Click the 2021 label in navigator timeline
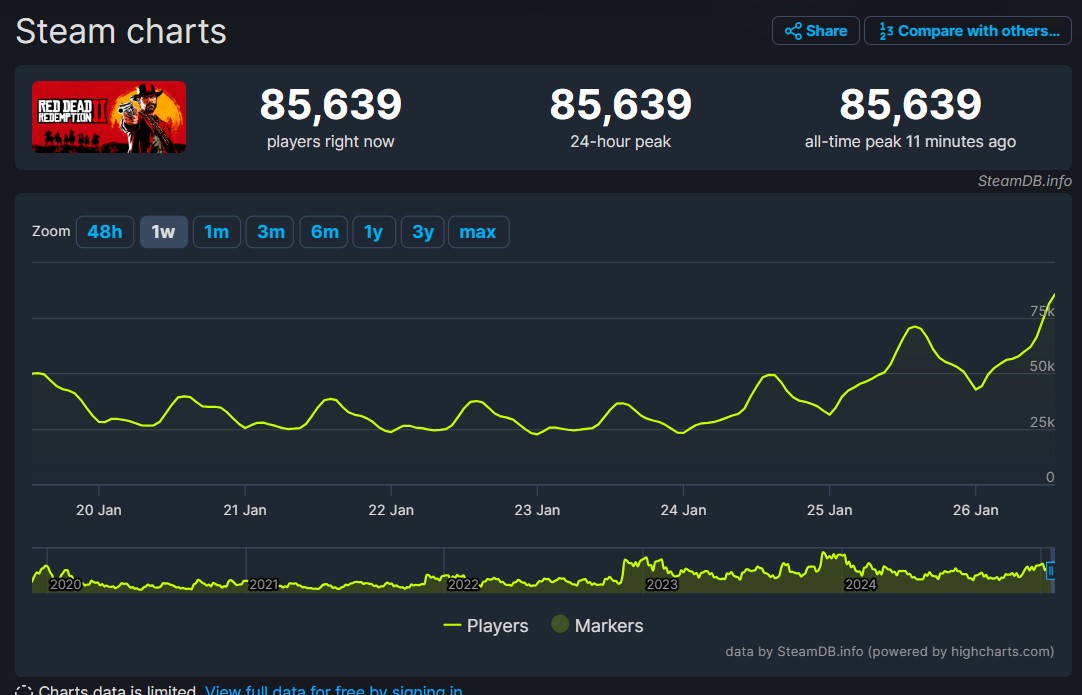Screen dimensions: 1082x695 (264, 585)
